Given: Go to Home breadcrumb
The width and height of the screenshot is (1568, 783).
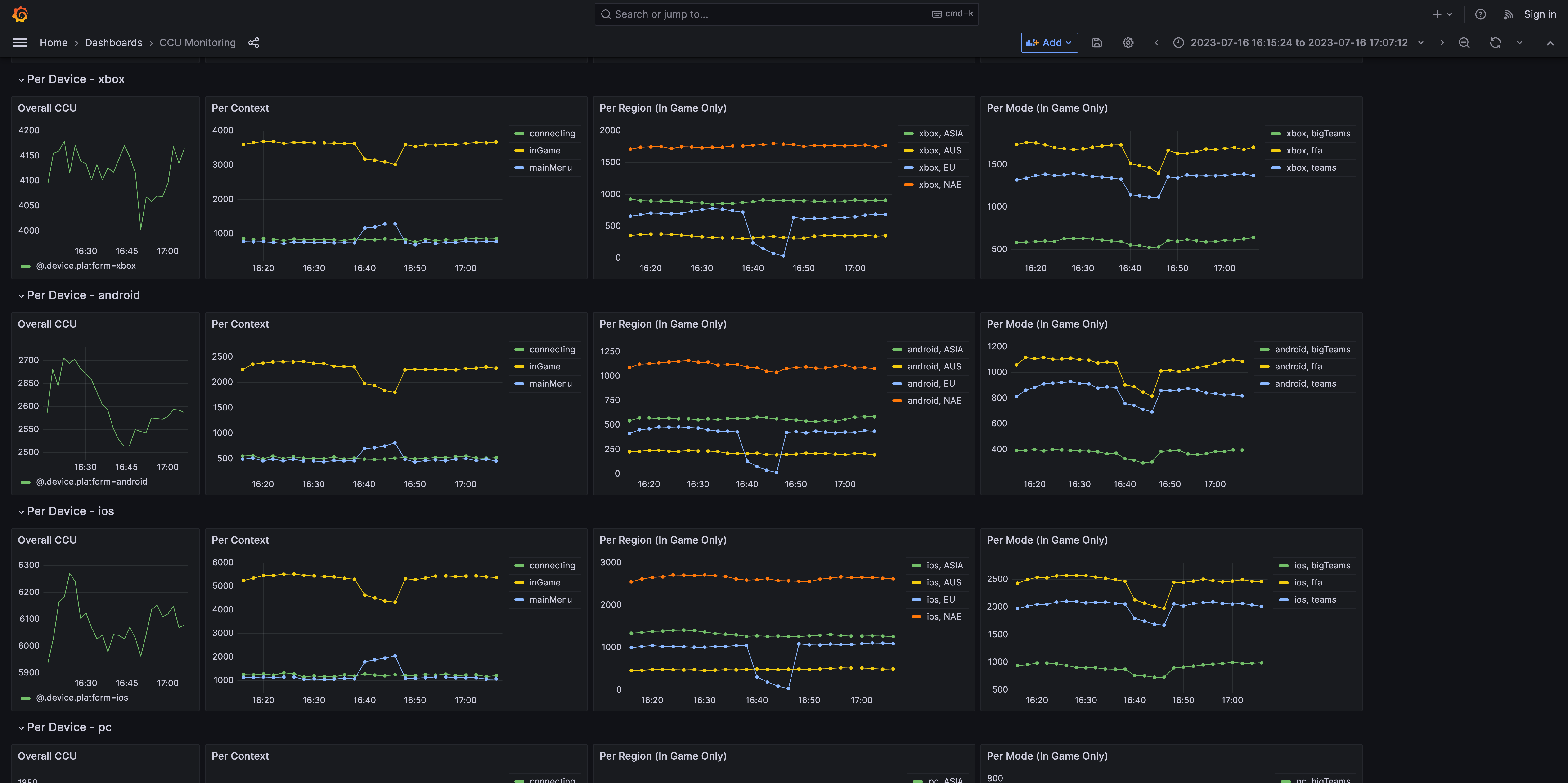Looking at the screenshot, I should tap(54, 43).
